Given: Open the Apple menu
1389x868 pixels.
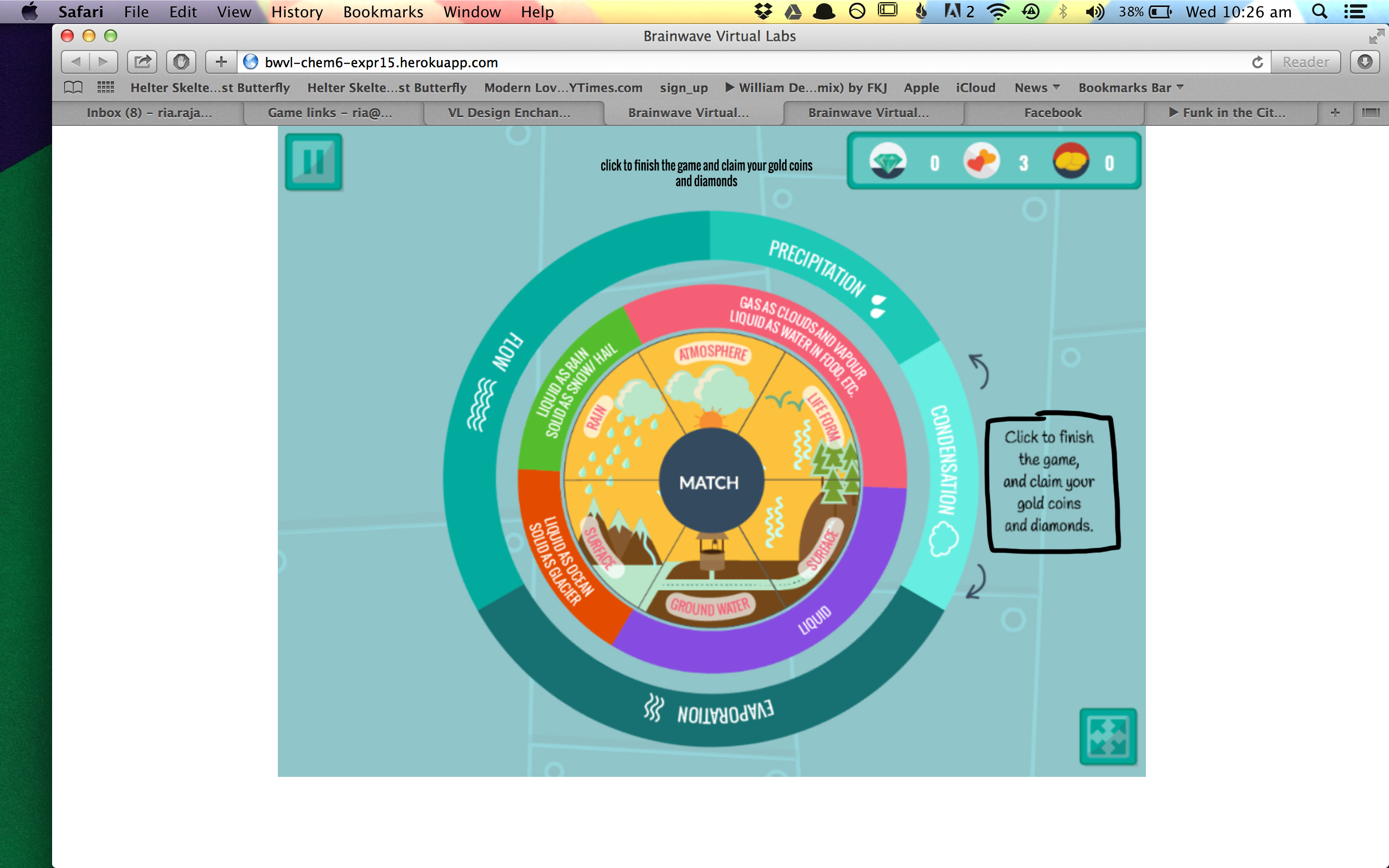Looking at the screenshot, I should (x=29, y=11).
